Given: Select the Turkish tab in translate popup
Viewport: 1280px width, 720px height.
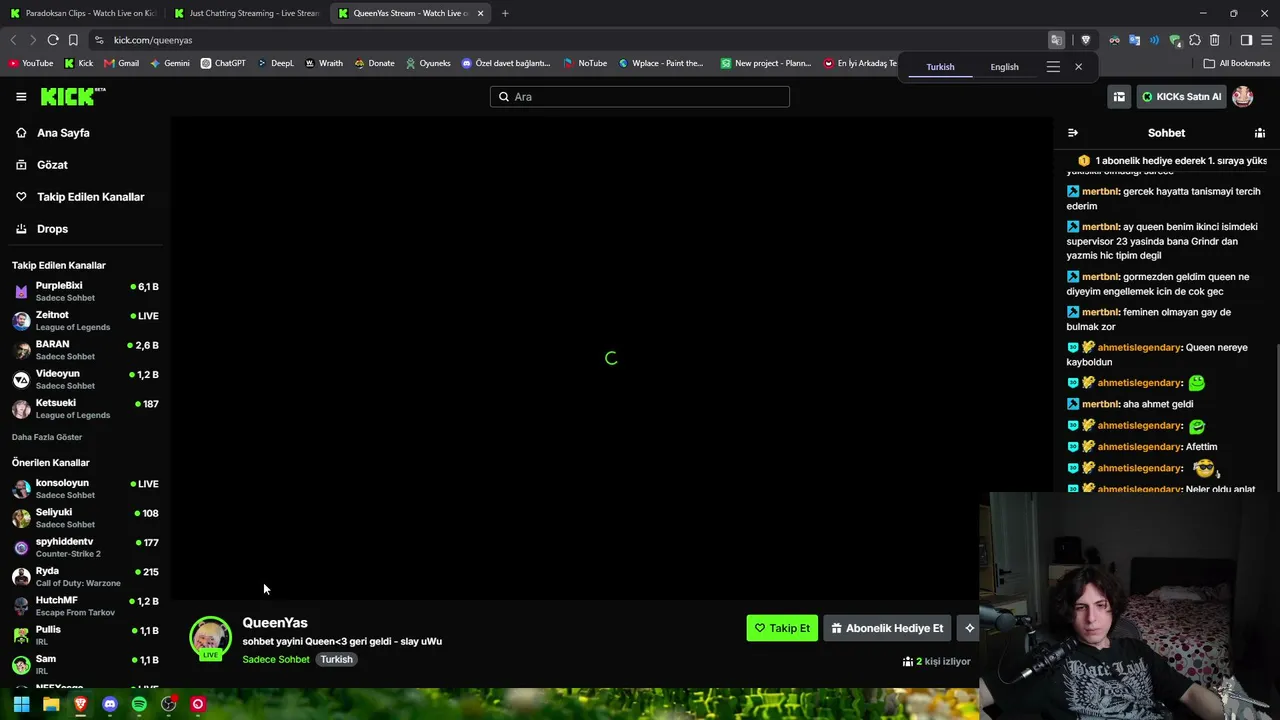Looking at the screenshot, I should pyautogui.click(x=940, y=67).
